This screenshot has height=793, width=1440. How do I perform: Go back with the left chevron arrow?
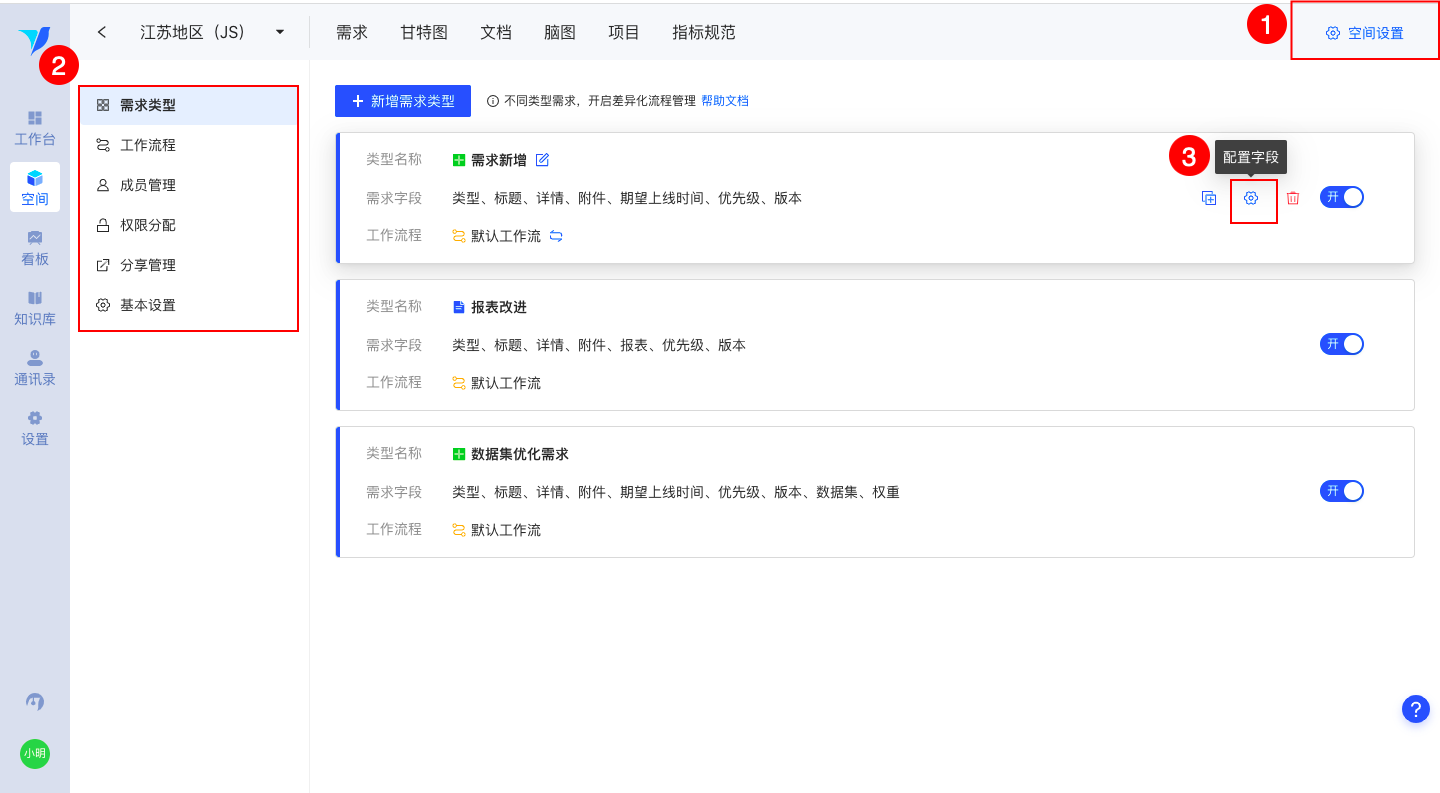[x=102, y=32]
